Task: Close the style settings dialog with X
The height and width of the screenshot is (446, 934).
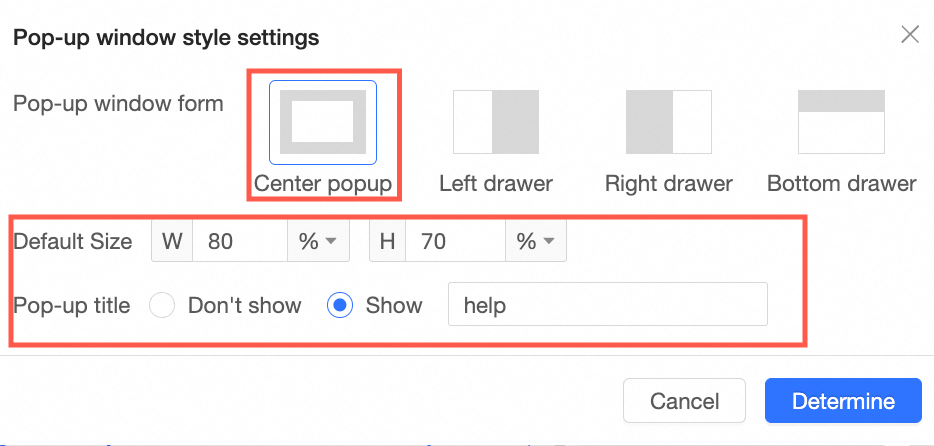Action: [x=910, y=35]
